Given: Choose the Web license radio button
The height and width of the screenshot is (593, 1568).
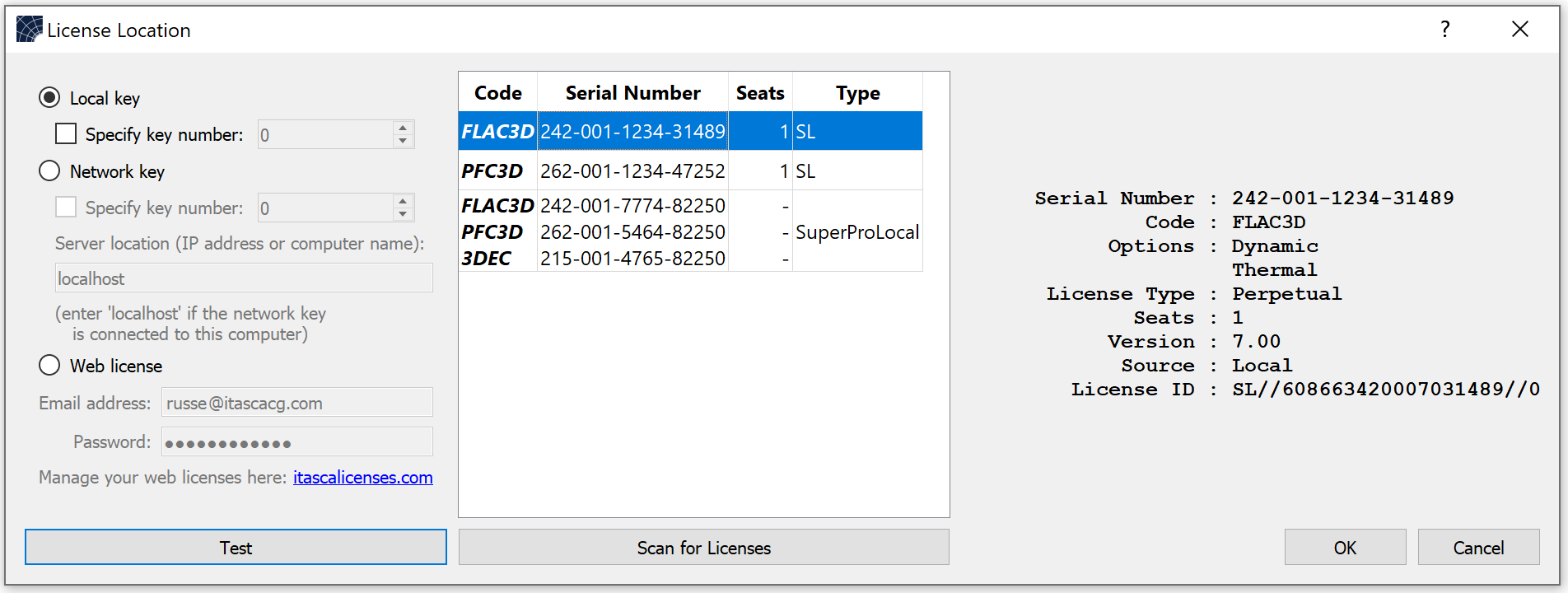Looking at the screenshot, I should coord(49,366).
